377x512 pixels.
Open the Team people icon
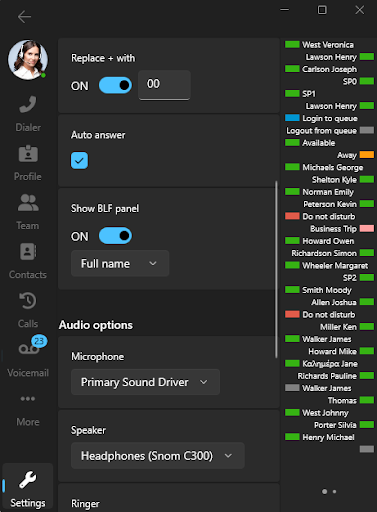coord(28,203)
